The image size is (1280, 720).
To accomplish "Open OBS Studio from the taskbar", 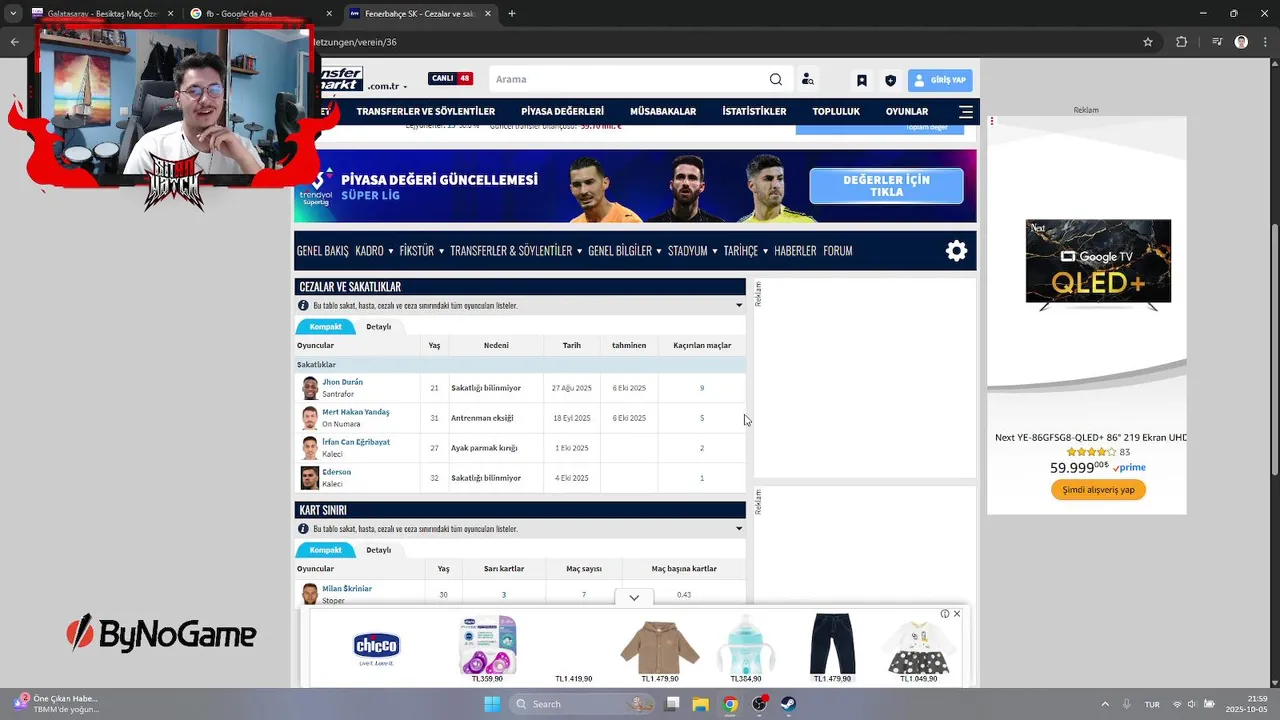I will tap(760, 704).
